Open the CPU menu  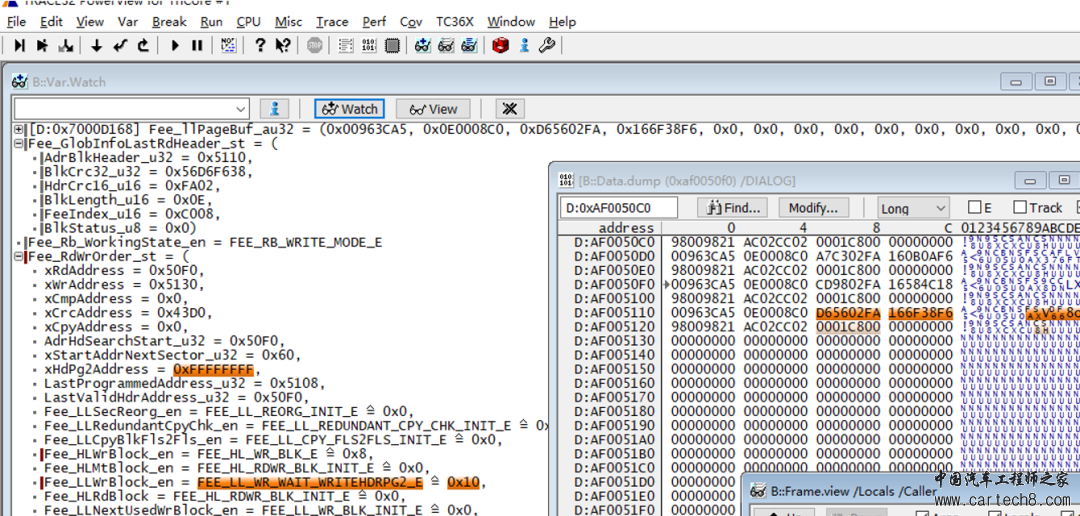[249, 22]
